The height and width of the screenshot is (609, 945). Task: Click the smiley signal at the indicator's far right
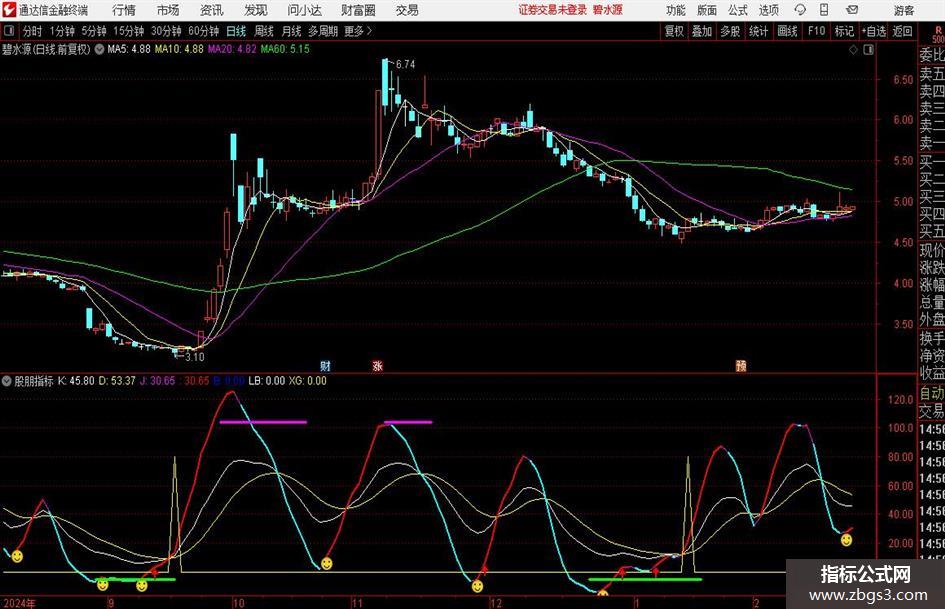(847, 540)
